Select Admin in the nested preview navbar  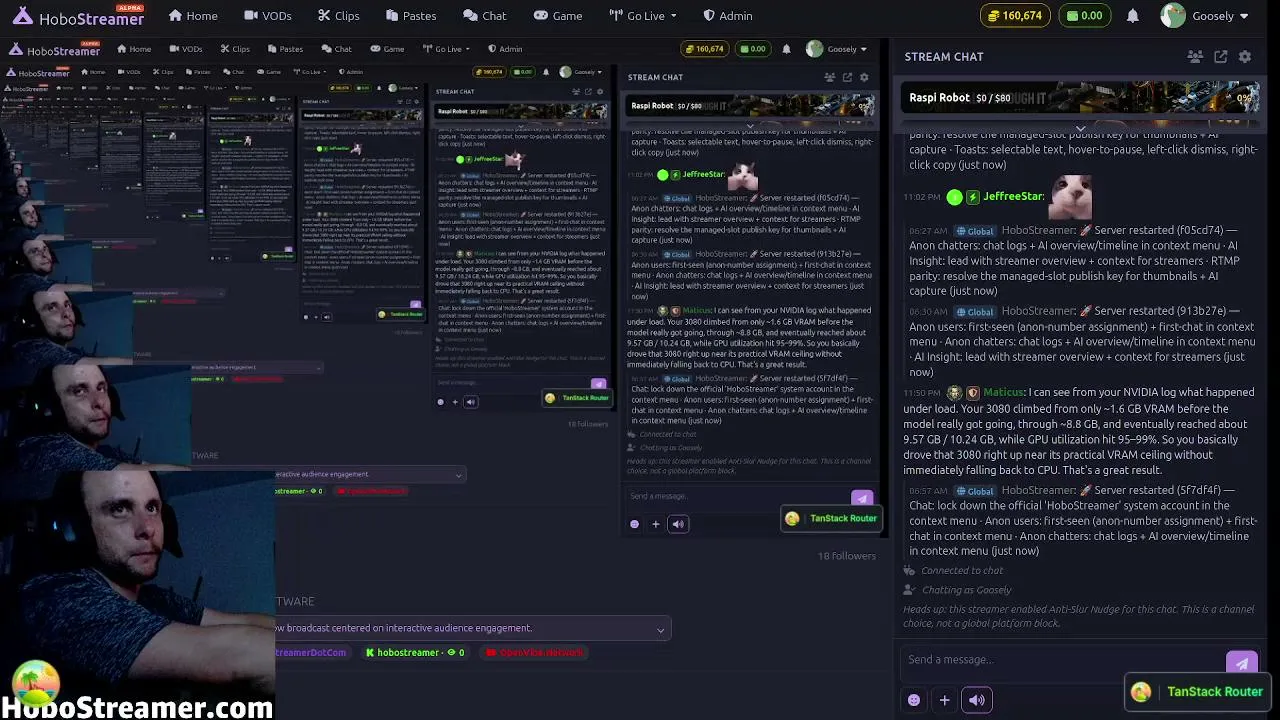[505, 49]
